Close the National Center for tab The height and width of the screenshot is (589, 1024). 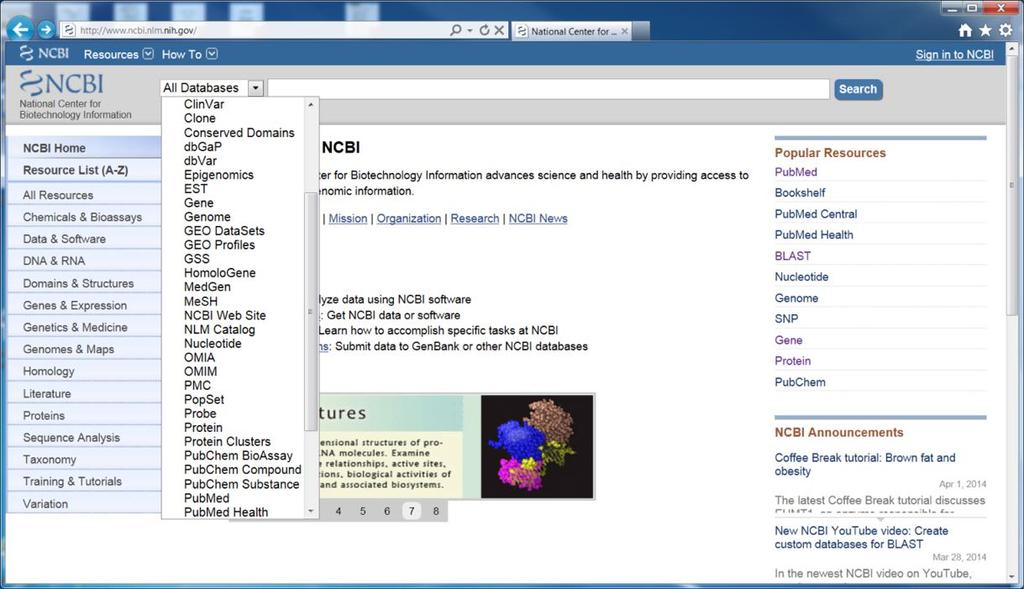624,31
